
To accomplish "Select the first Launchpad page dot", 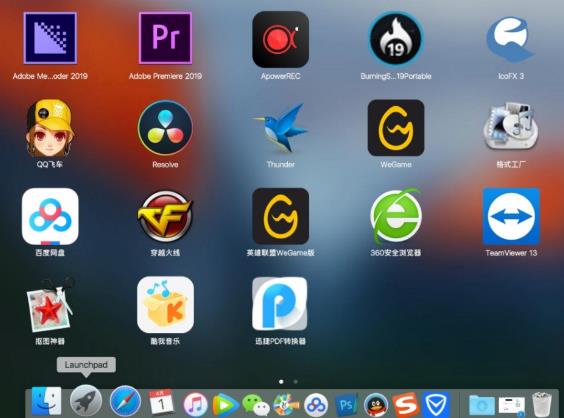I will [x=281, y=382].
